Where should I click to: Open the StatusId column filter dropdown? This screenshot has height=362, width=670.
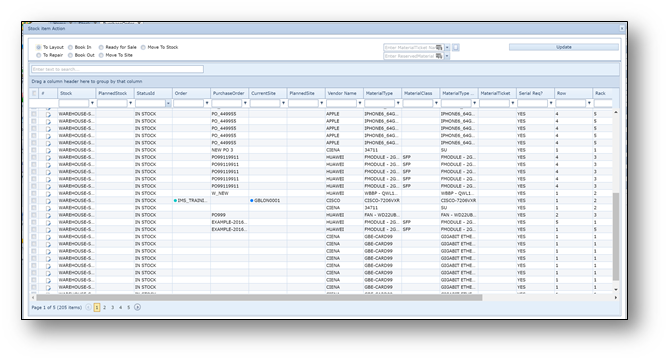[168, 103]
